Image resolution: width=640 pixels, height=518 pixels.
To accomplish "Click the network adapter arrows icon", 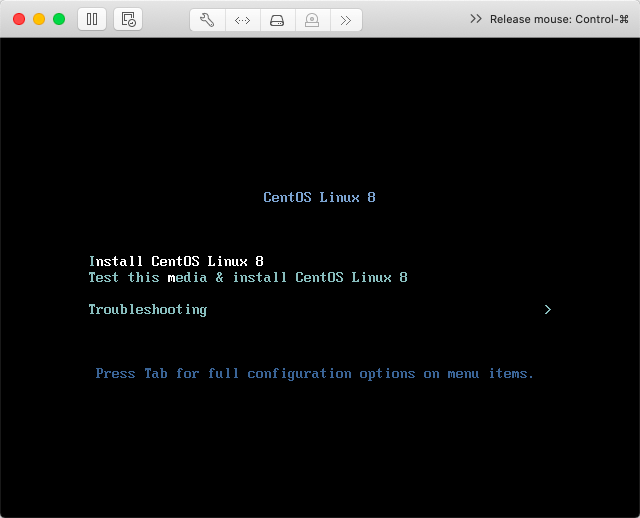I will click(x=242, y=20).
